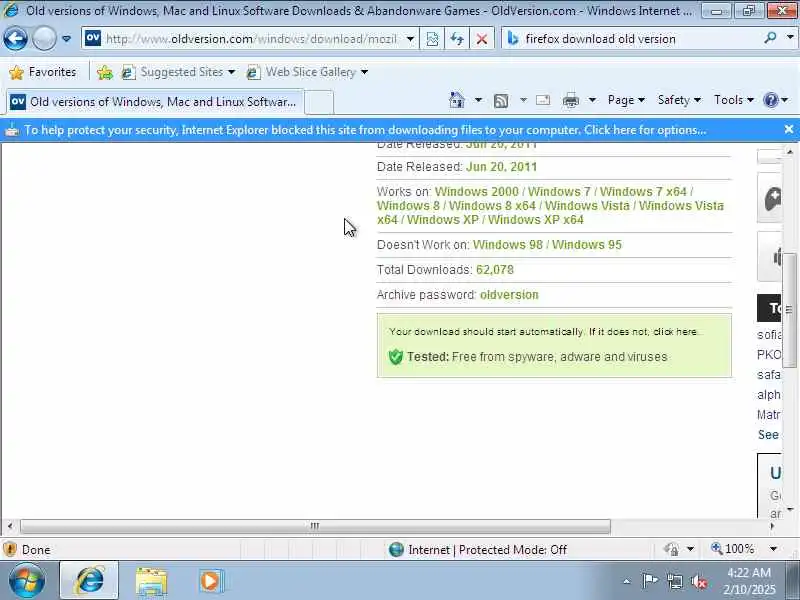
Task: Click the network tray icon
Action: (x=675, y=581)
